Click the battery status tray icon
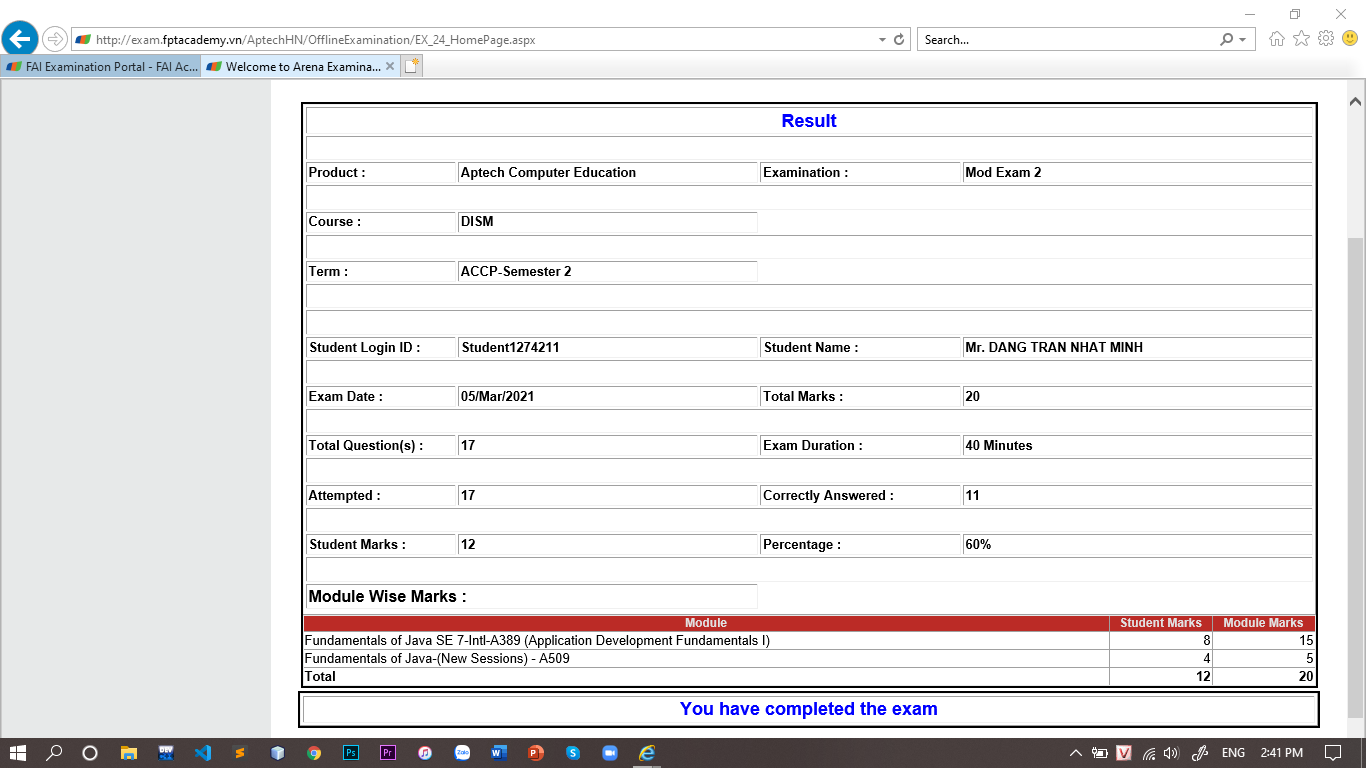The width and height of the screenshot is (1366, 768). [x=1100, y=753]
